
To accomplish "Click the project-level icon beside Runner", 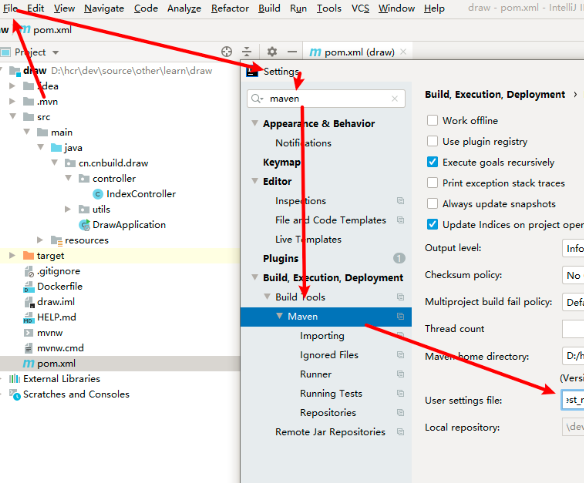I will (x=400, y=374).
